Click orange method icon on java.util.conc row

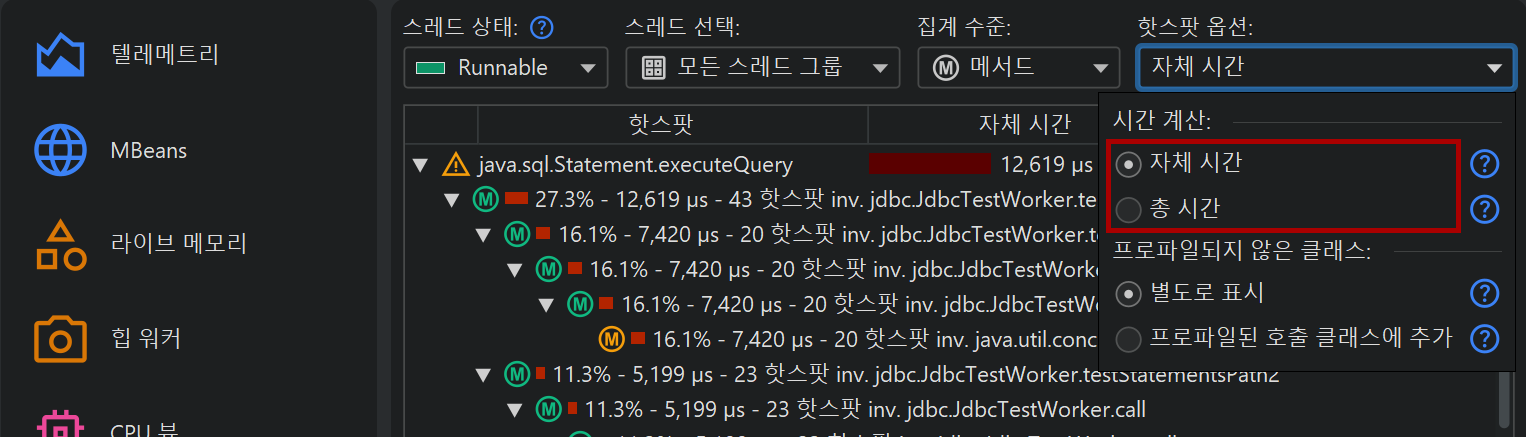click(611, 339)
